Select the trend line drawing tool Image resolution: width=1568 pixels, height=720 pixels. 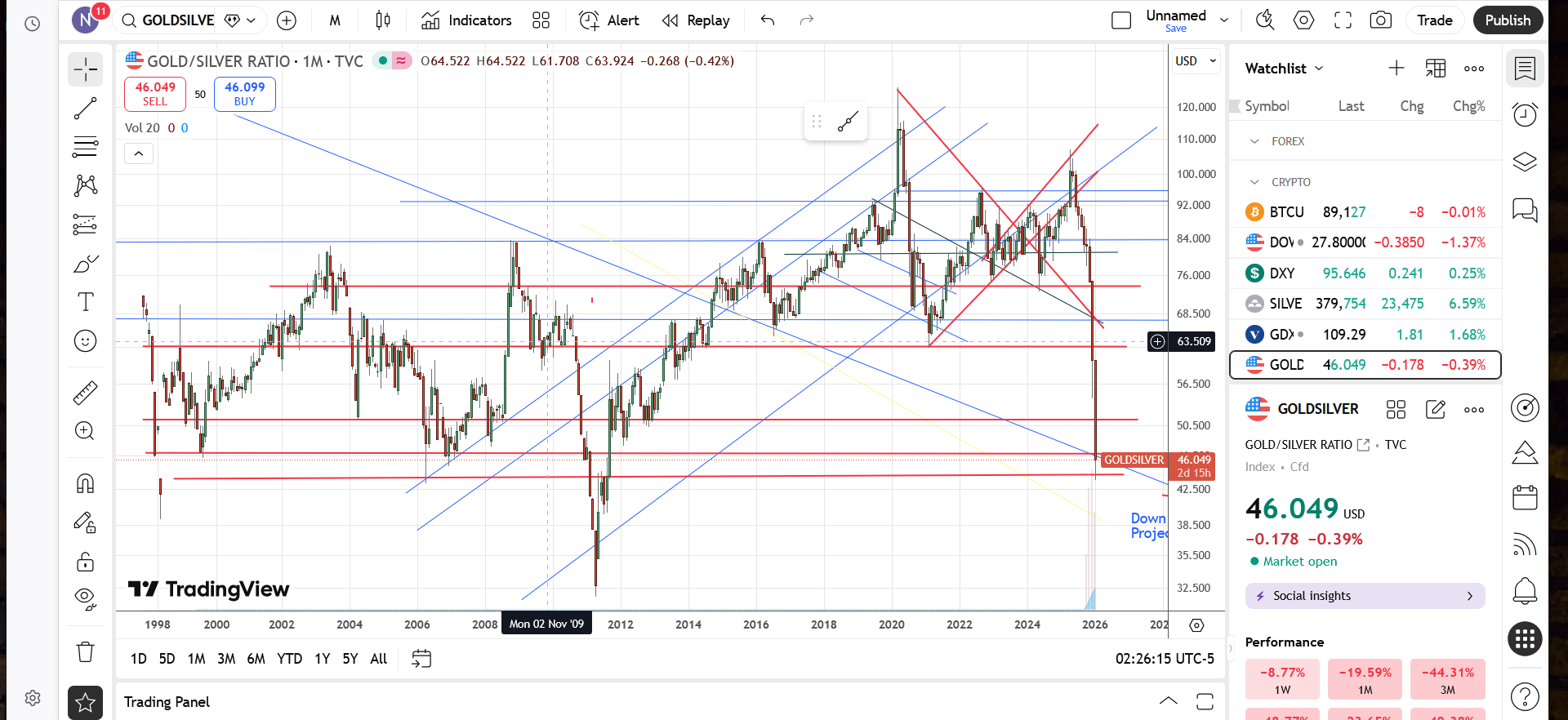click(85, 109)
